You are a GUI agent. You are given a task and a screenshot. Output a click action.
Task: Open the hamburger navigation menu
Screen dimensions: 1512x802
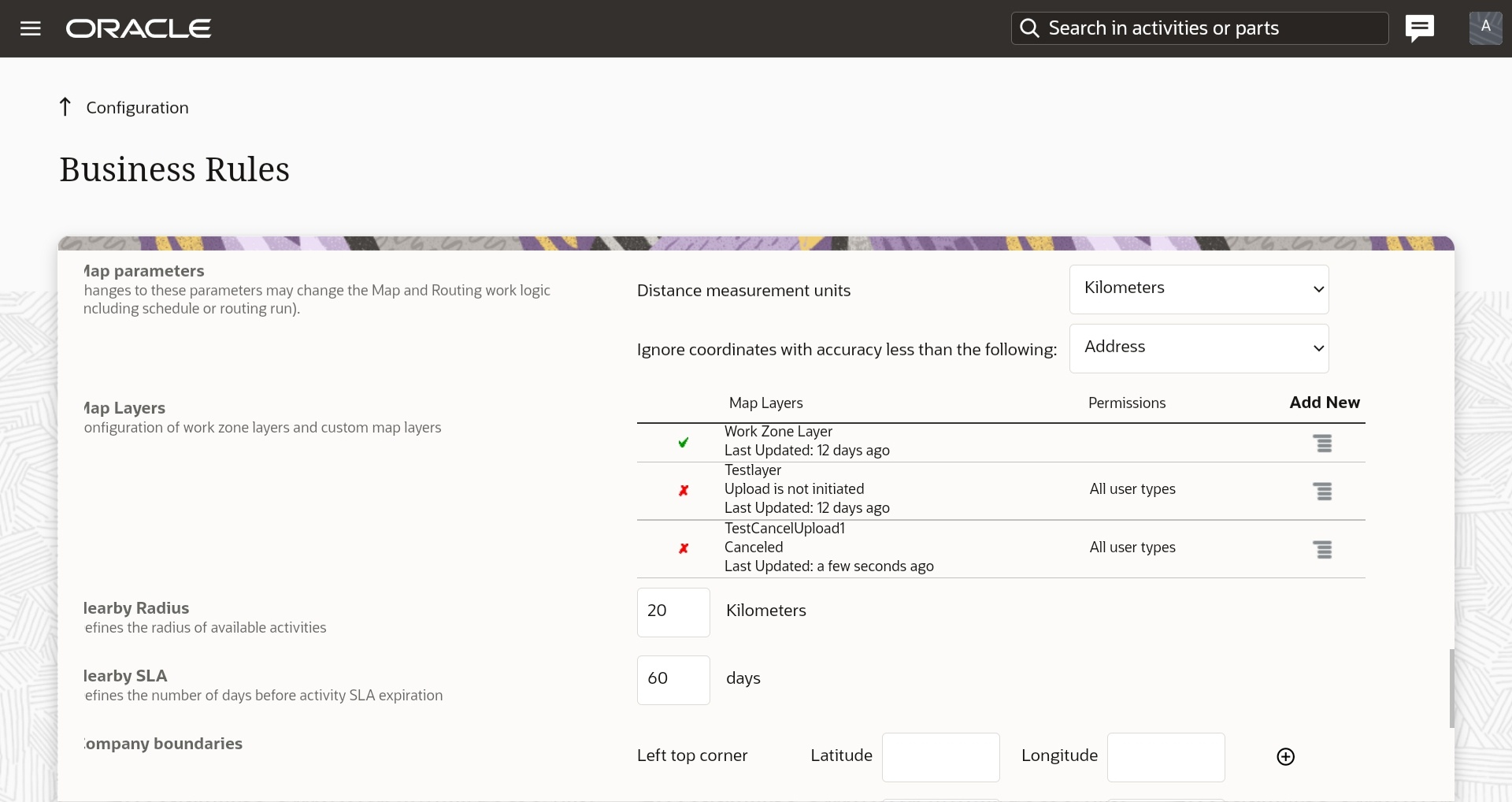pyautogui.click(x=30, y=29)
